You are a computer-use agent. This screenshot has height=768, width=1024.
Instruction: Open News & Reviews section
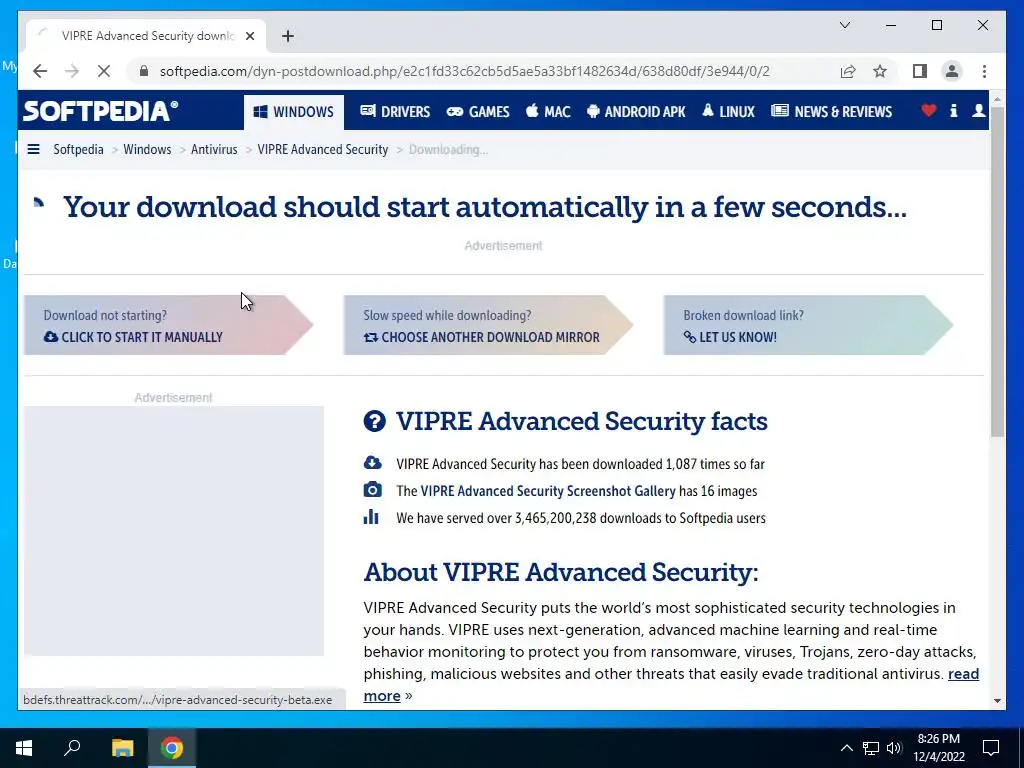click(x=831, y=112)
